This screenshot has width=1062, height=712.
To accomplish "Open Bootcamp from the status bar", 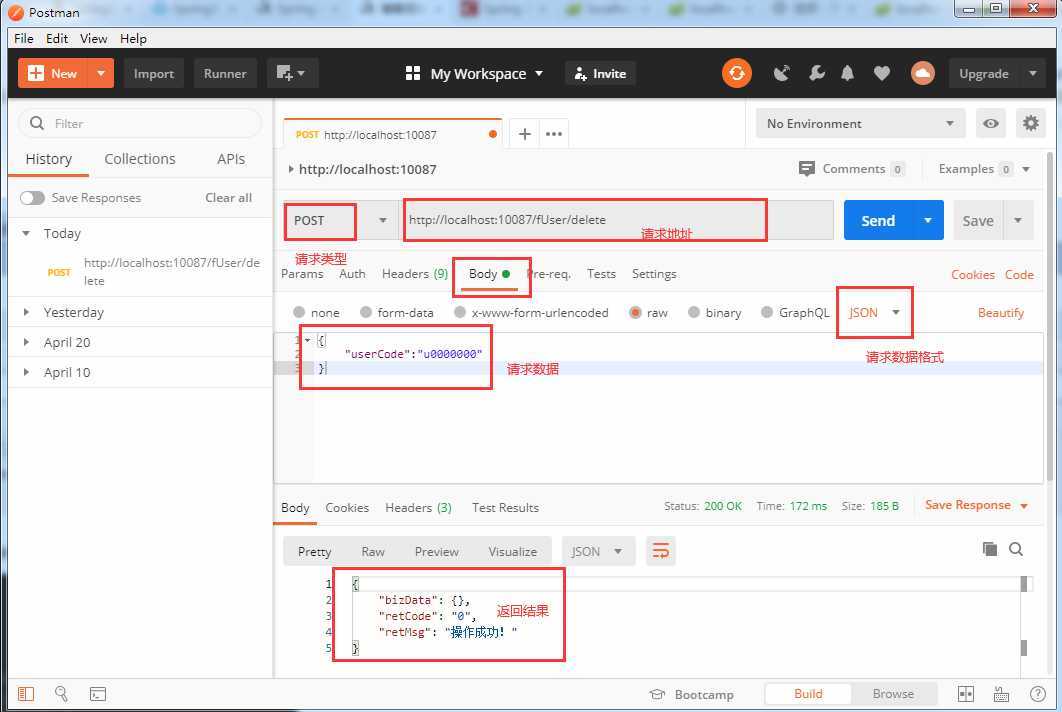I will point(692,694).
